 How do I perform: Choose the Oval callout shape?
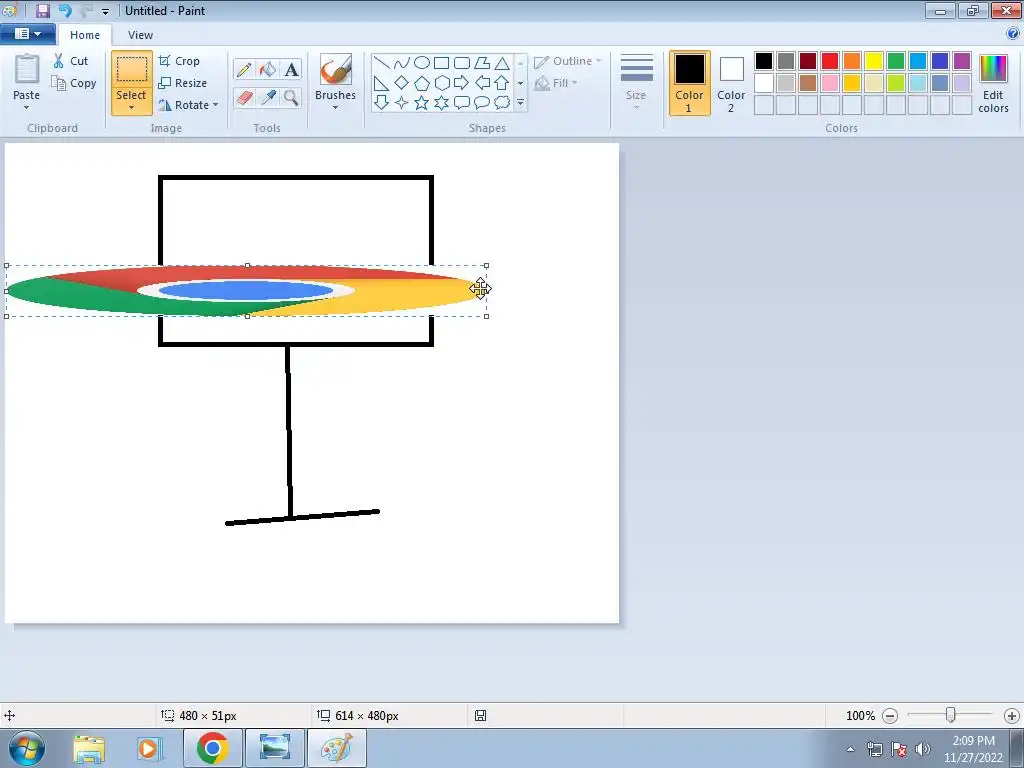pos(482,103)
